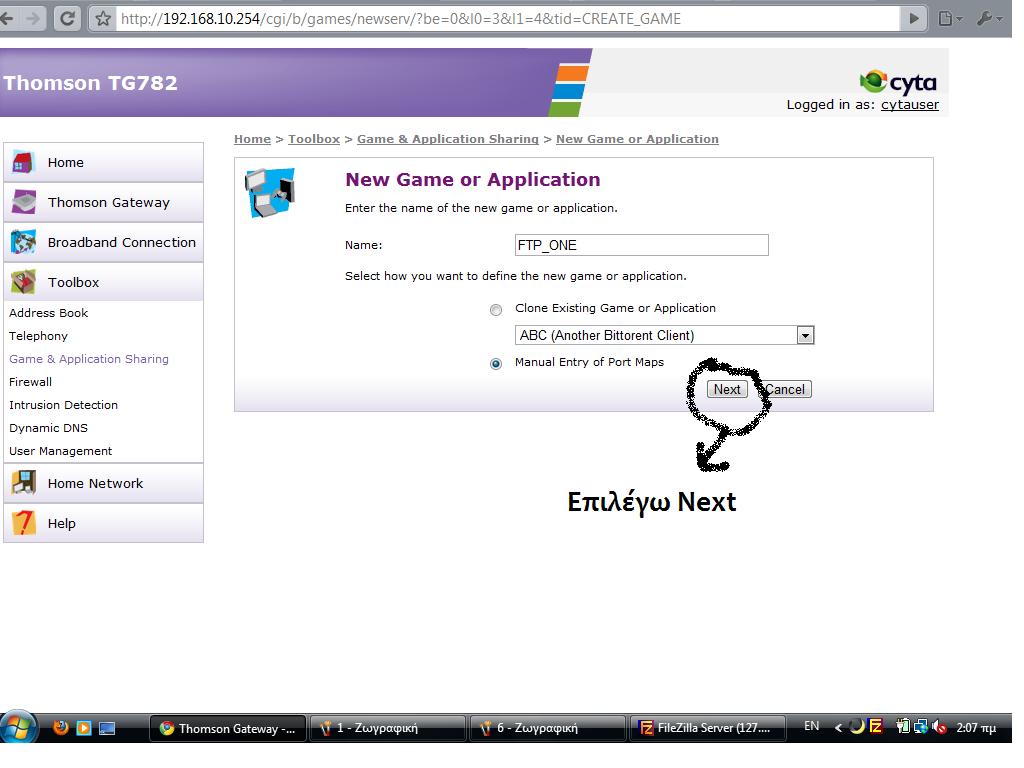The height and width of the screenshot is (768, 1024).
Task: Select Clone Existing Game or Application radio
Action: [496, 310]
